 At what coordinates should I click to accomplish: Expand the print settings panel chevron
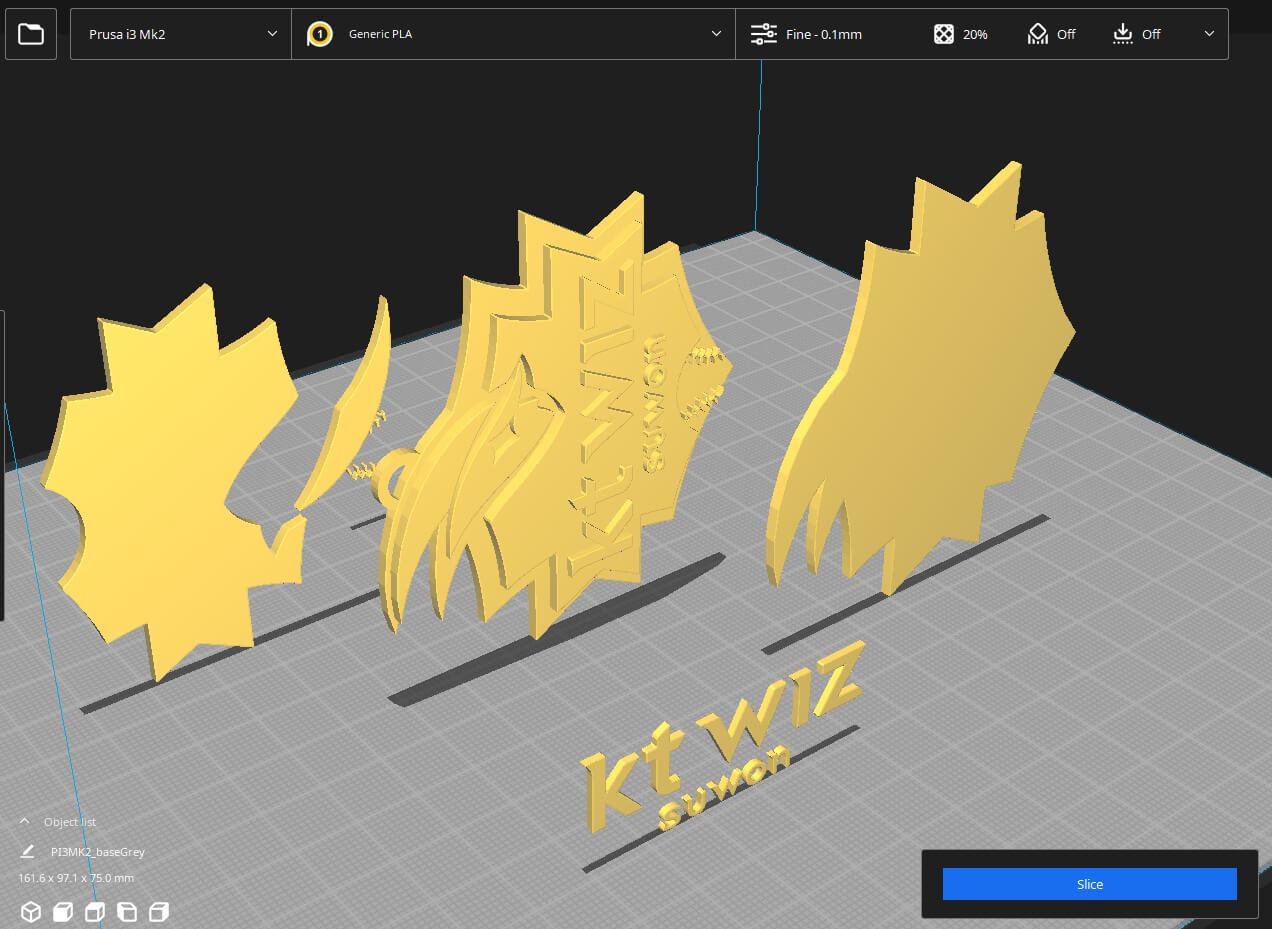1209,34
